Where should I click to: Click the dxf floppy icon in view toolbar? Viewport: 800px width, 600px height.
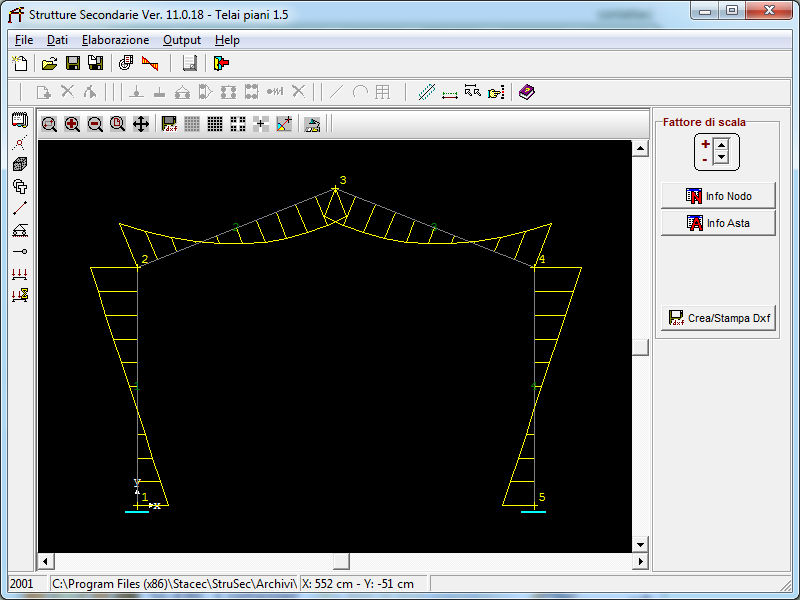[169, 124]
